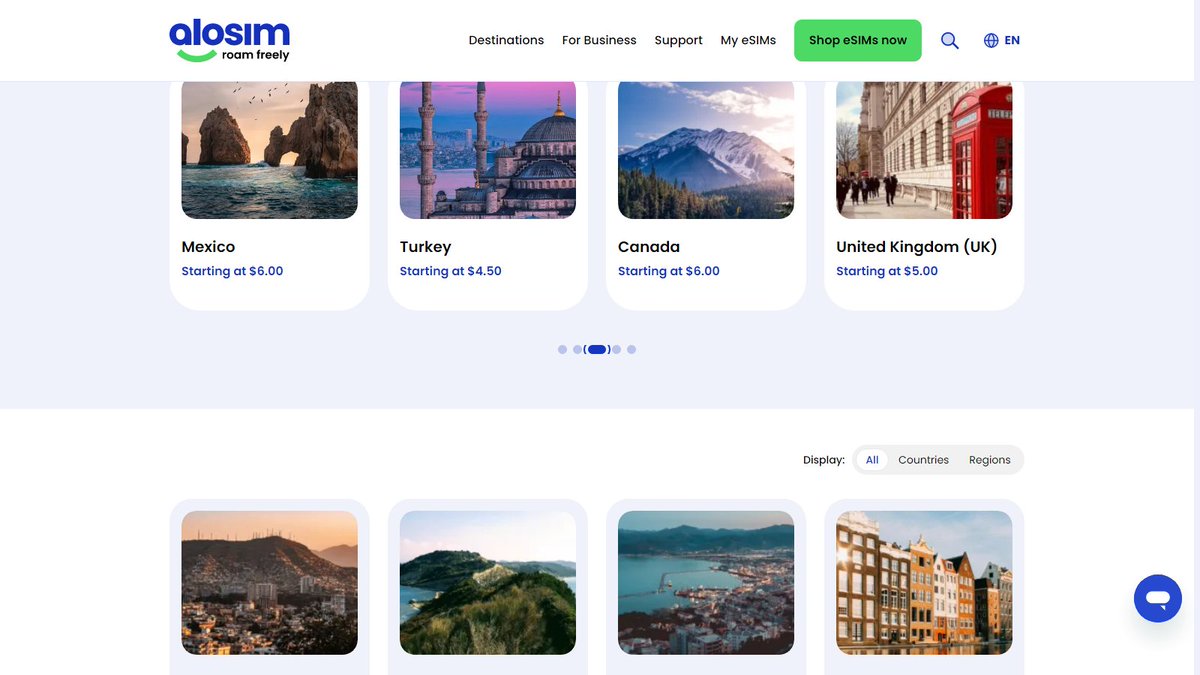Click UK's Starting at $5.00 price
The height and width of the screenshot is (675, 1200).
[x=887, y=271]
